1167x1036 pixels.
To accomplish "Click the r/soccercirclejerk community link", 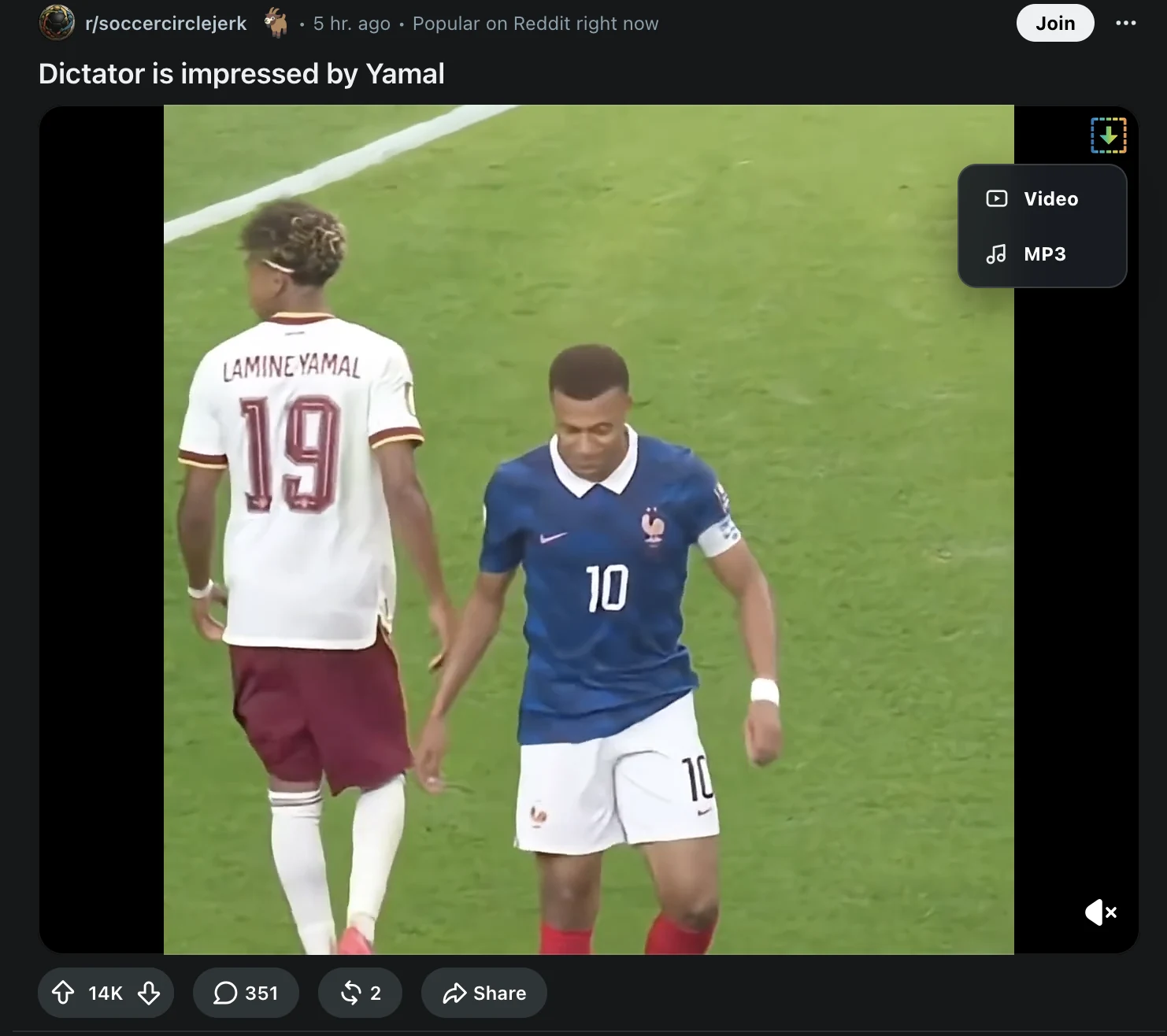I will [166, 24].
